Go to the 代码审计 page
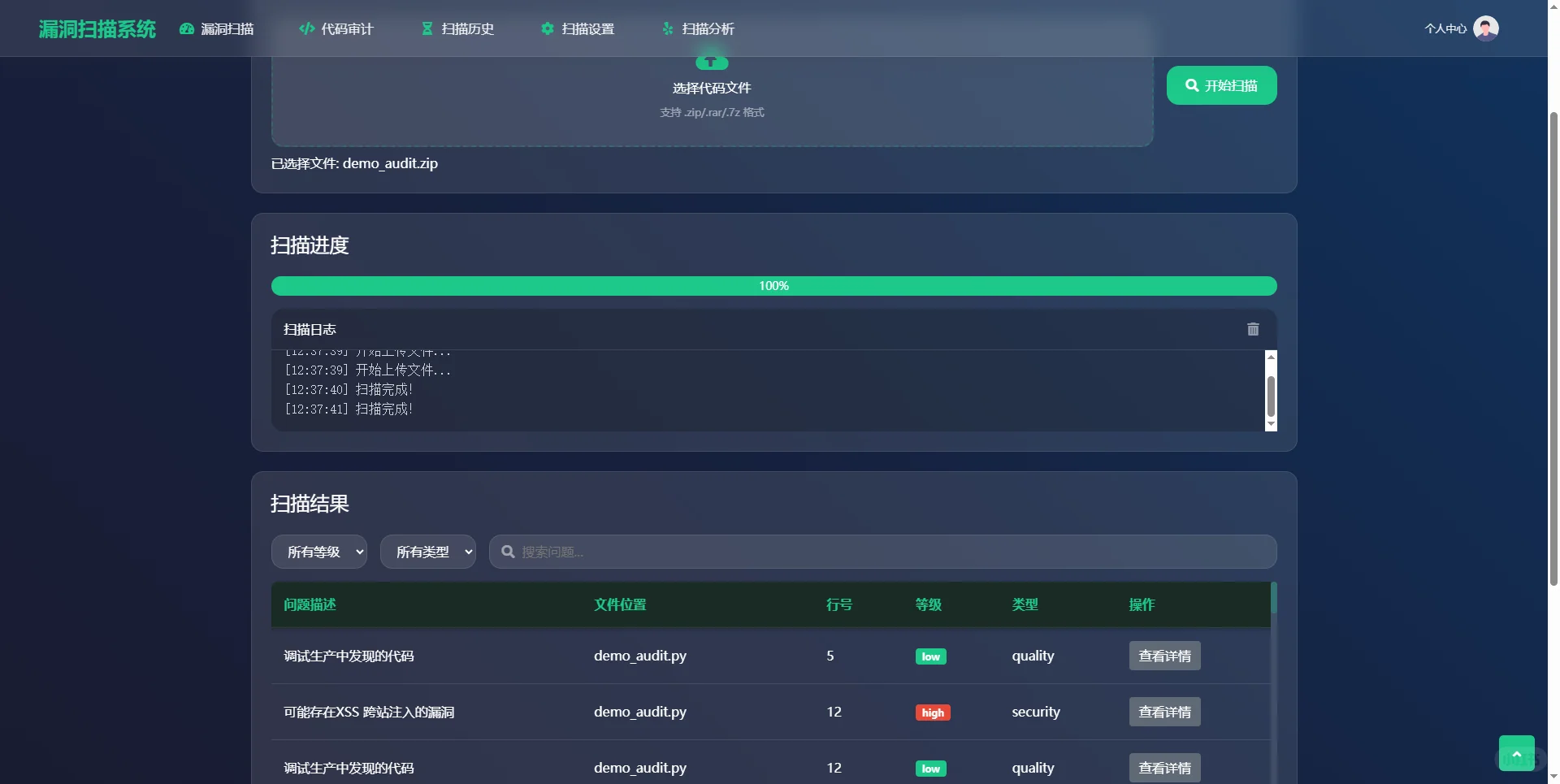Screen dimensions: 1560x784 [336, 29]
